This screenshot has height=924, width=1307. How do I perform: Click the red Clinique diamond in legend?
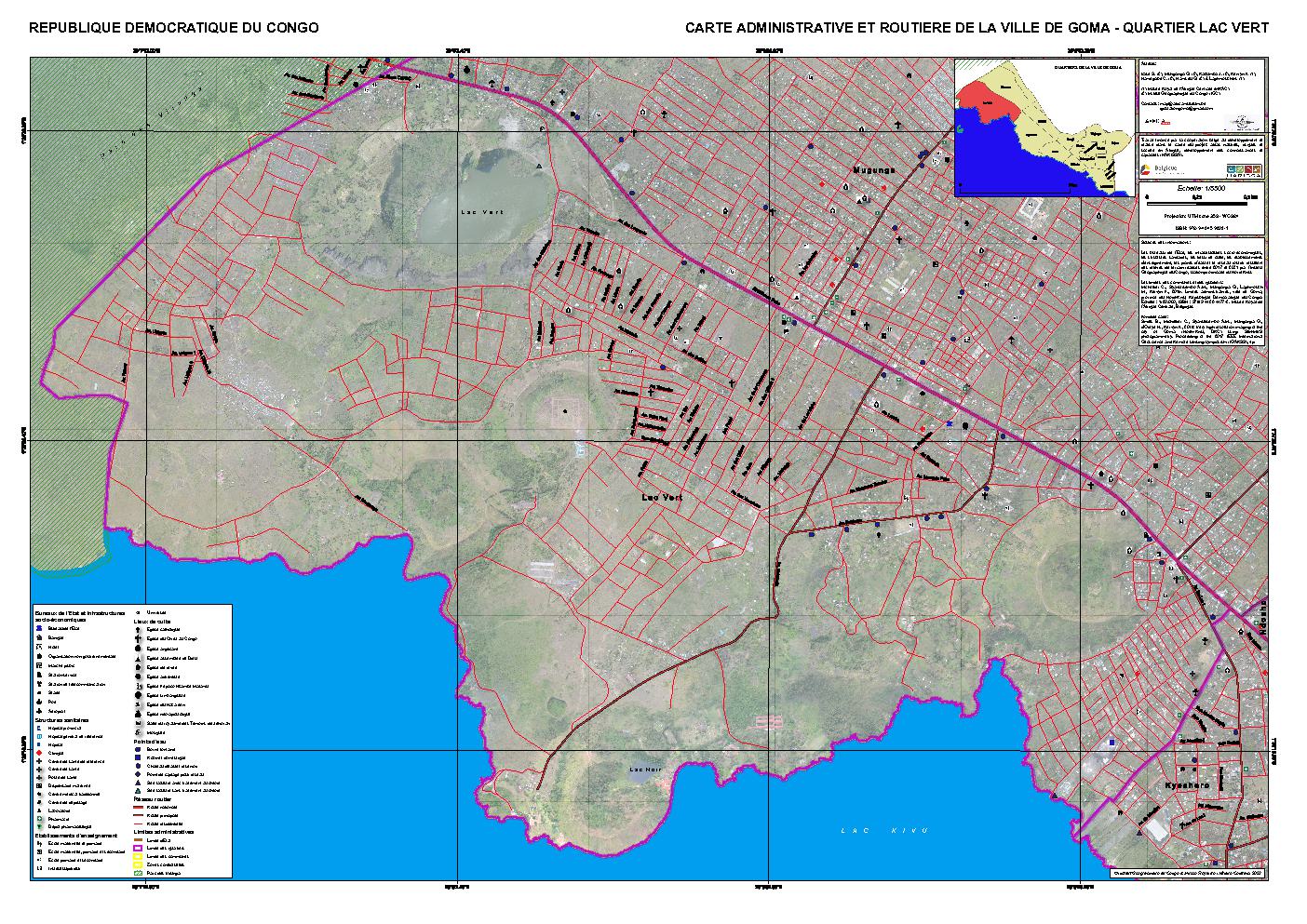click(38, 753)
